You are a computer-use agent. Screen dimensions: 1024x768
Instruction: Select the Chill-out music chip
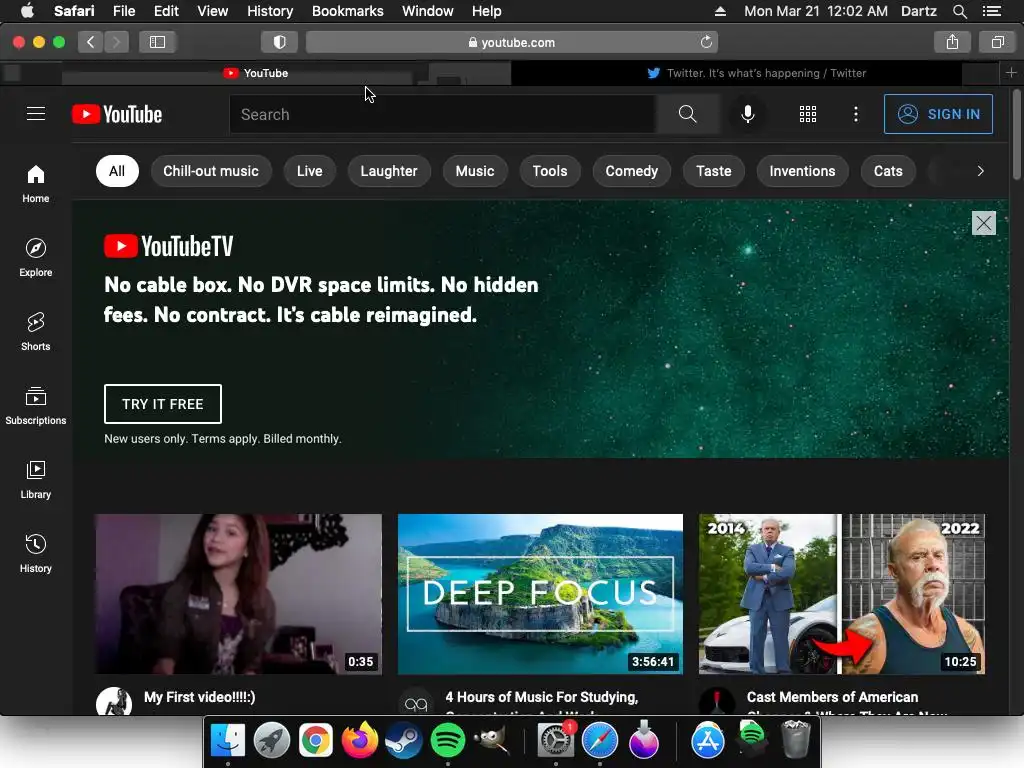[x=211, y=171]
